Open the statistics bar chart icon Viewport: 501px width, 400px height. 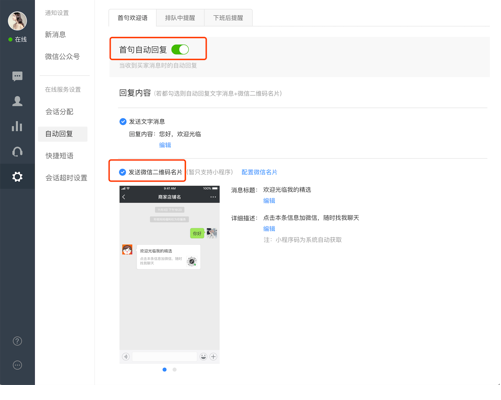pos(17,126)
